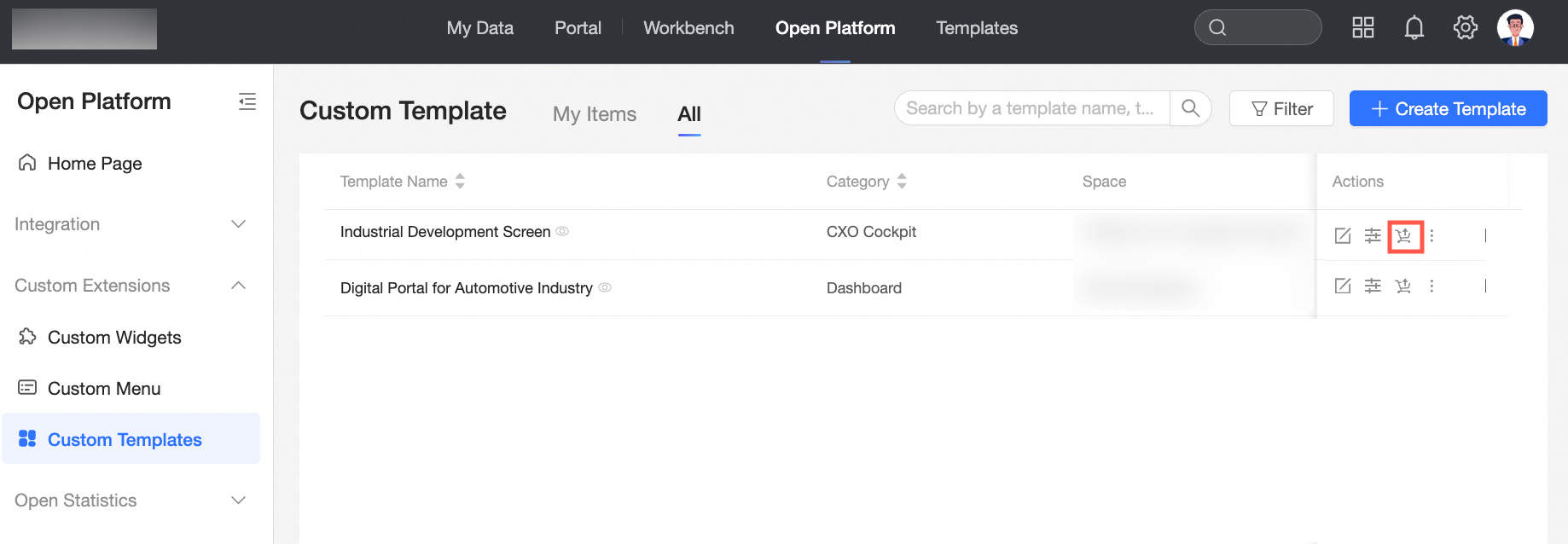This screenshot has width=1568, height=544.
Task: Click the Custom Widgets puzzle icon
Action: (x=27, y=336)
